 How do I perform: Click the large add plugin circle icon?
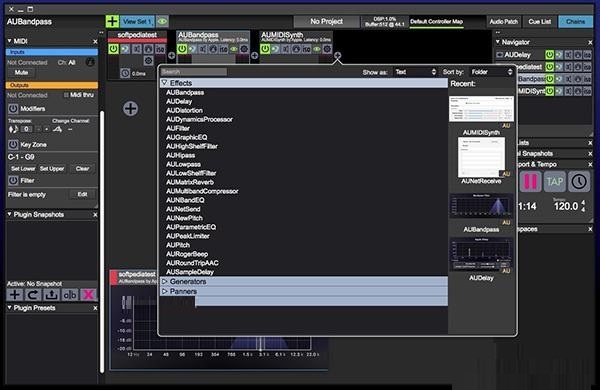(130, 109)
